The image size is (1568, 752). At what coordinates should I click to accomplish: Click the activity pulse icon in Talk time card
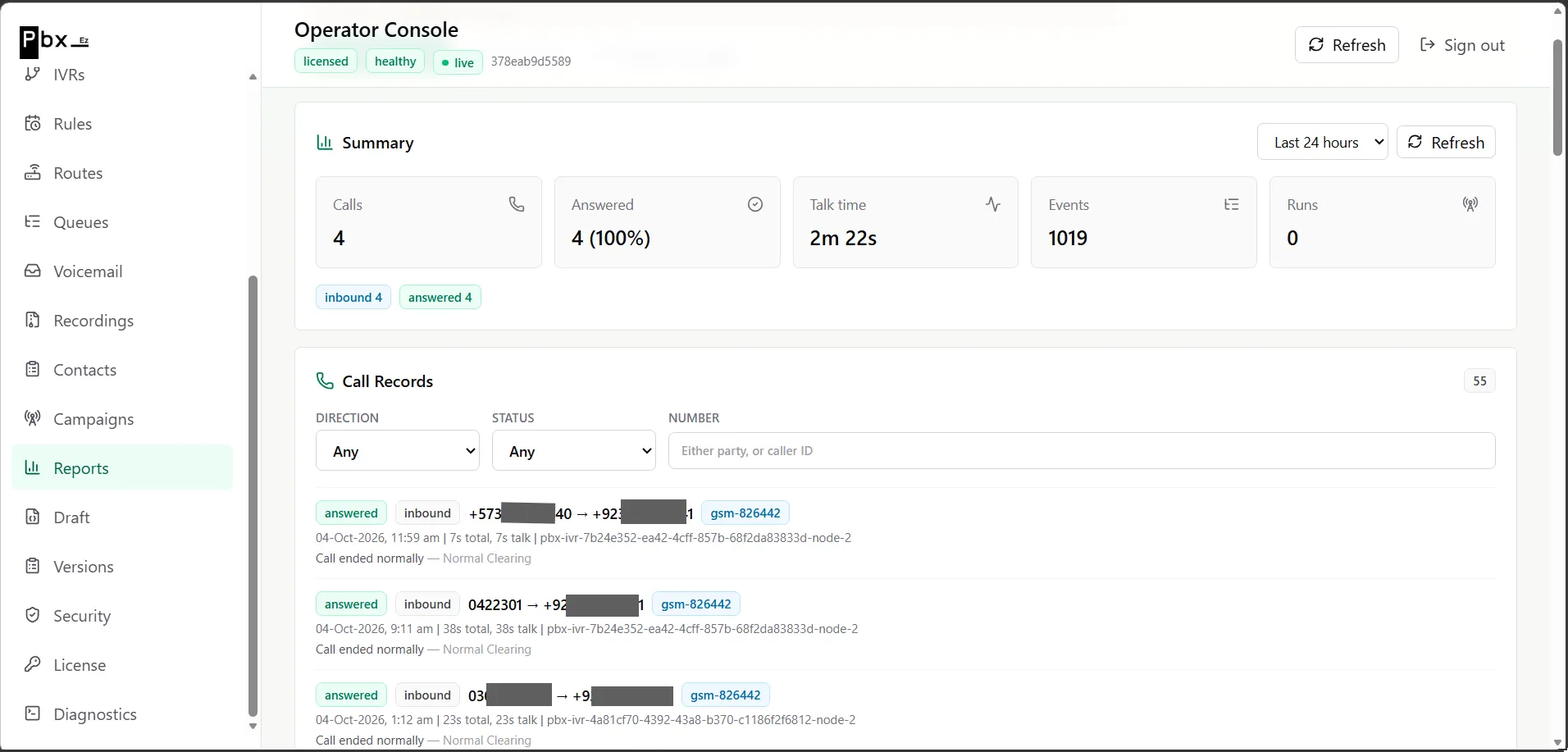[x=993, y=204]
